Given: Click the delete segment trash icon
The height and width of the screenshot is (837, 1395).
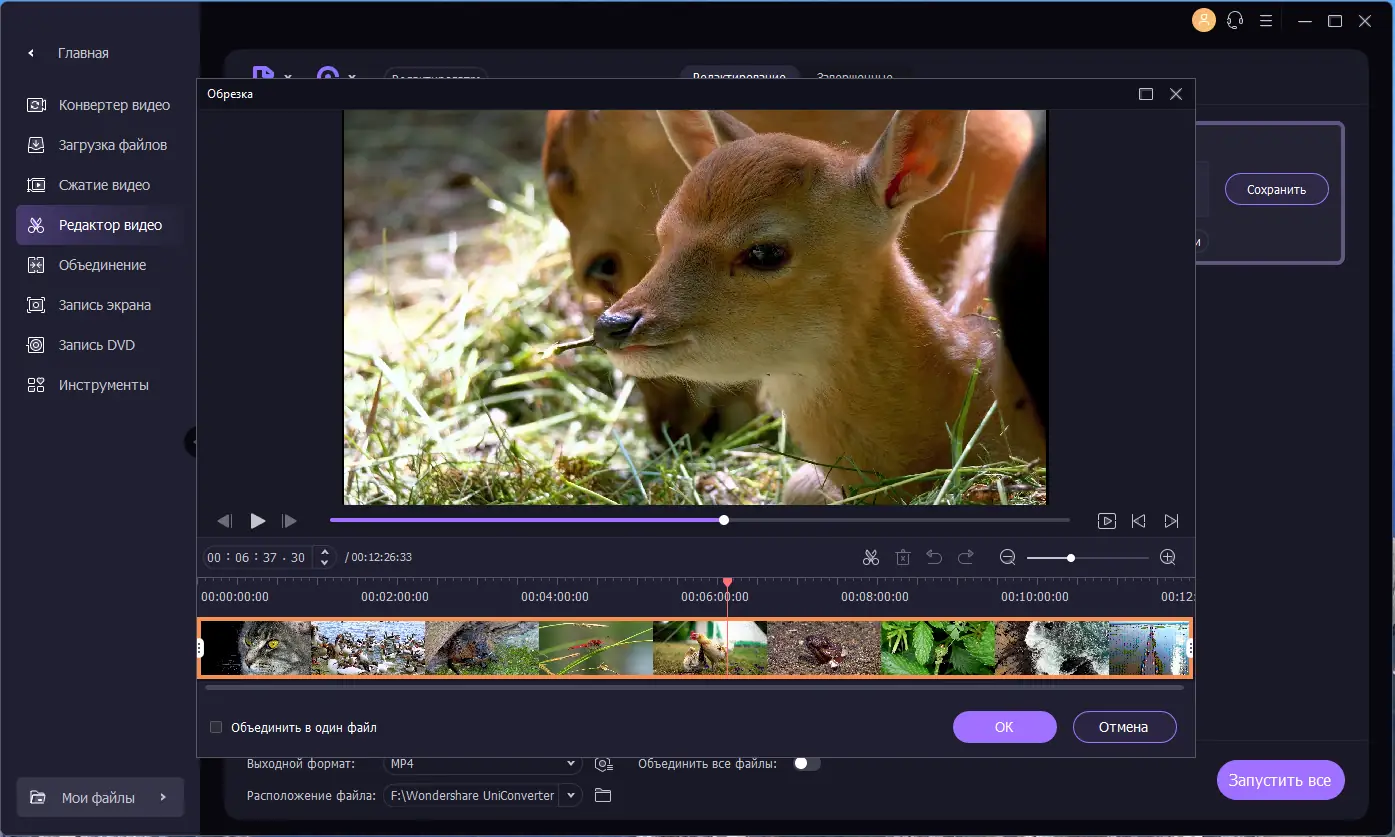Looking at the screenshot, I should click(903, 558).
